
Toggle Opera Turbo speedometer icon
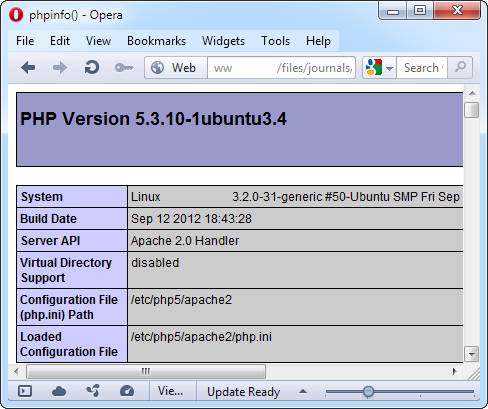coord(127,391)
